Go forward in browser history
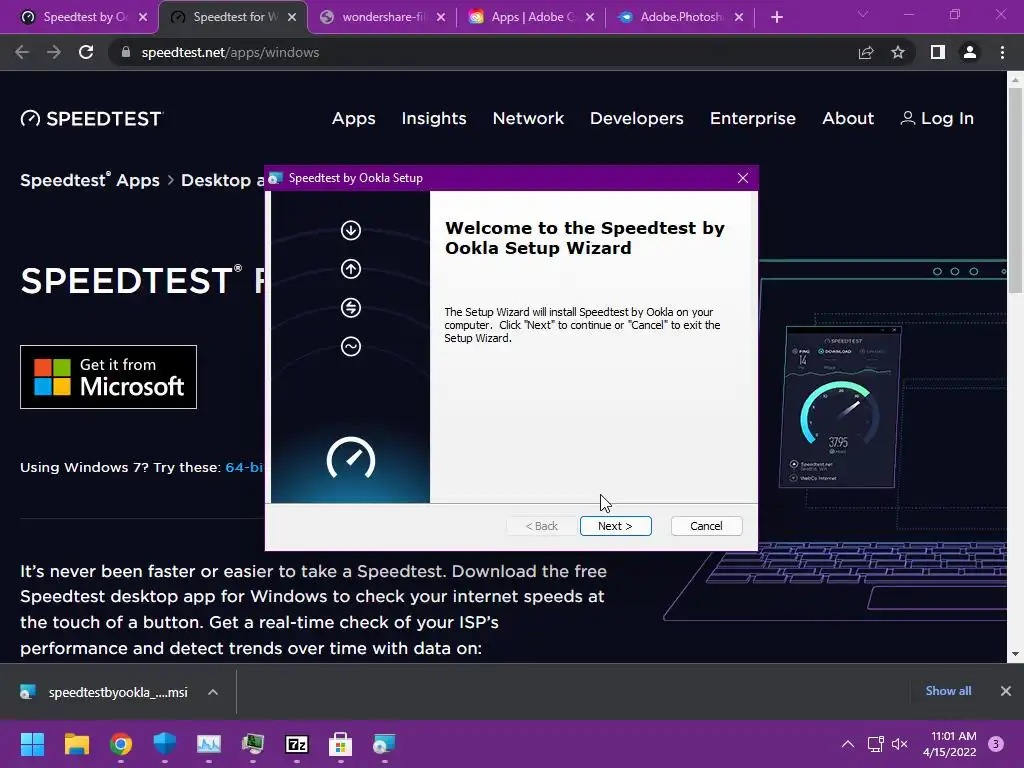The height and width of the screenshot is (768, 1024). [x=54, y=52]
